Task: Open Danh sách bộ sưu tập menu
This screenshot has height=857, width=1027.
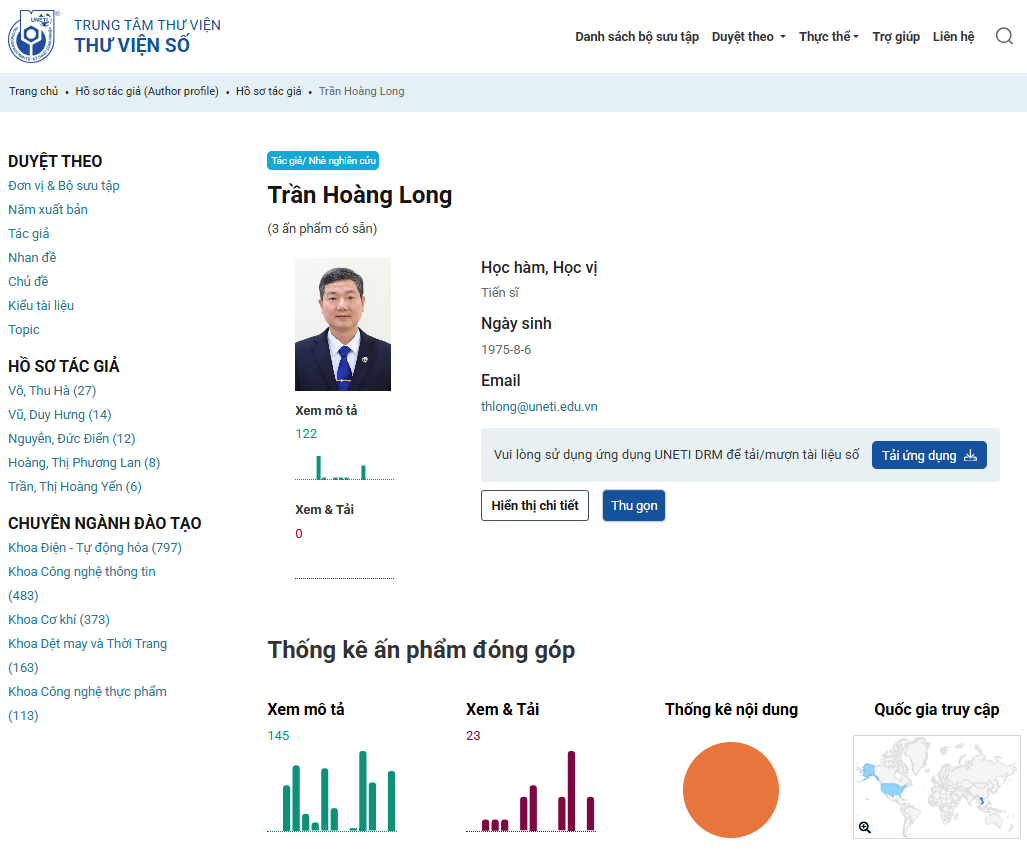Action: [x=637, y=37]
